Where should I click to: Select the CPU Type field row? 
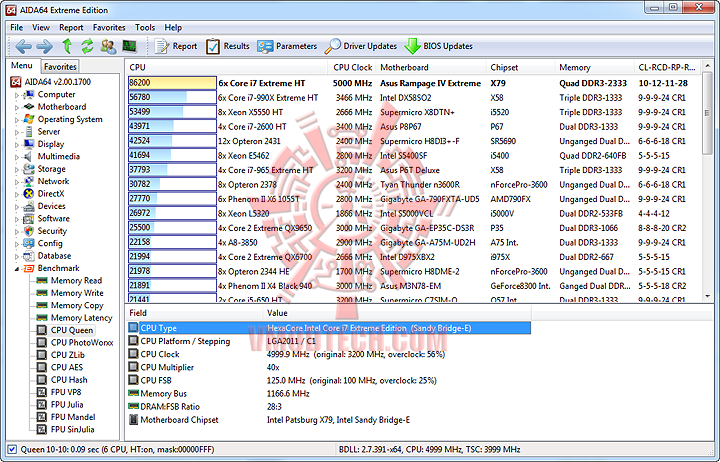[329, 328]
